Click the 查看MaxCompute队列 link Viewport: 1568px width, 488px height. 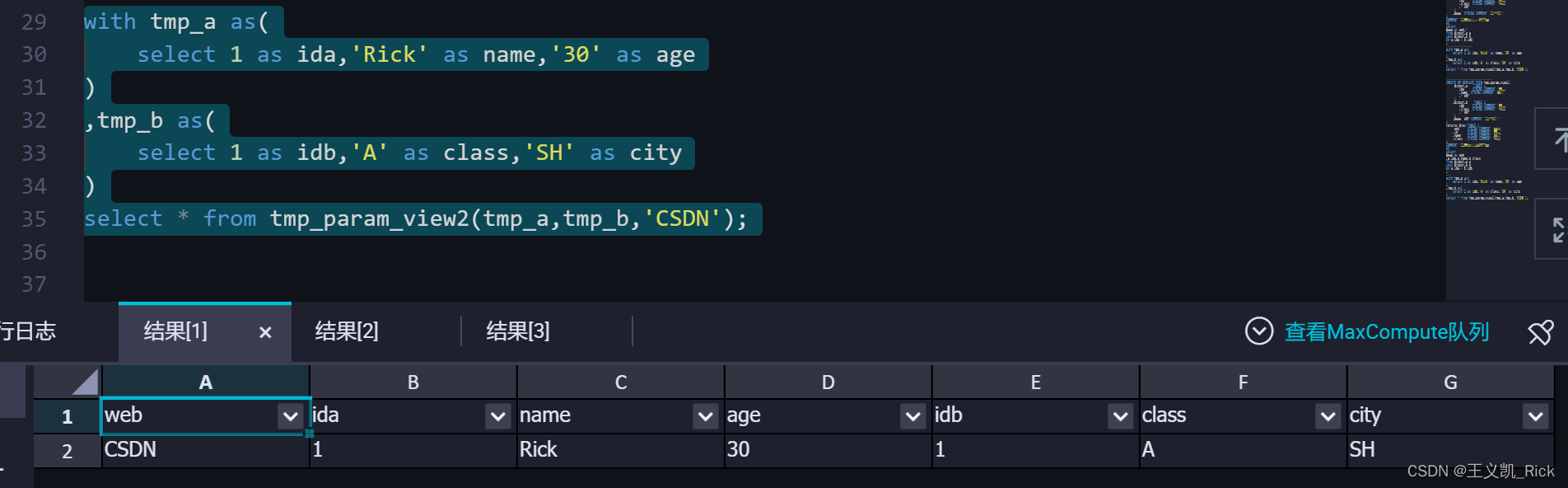coord(1387,332)
